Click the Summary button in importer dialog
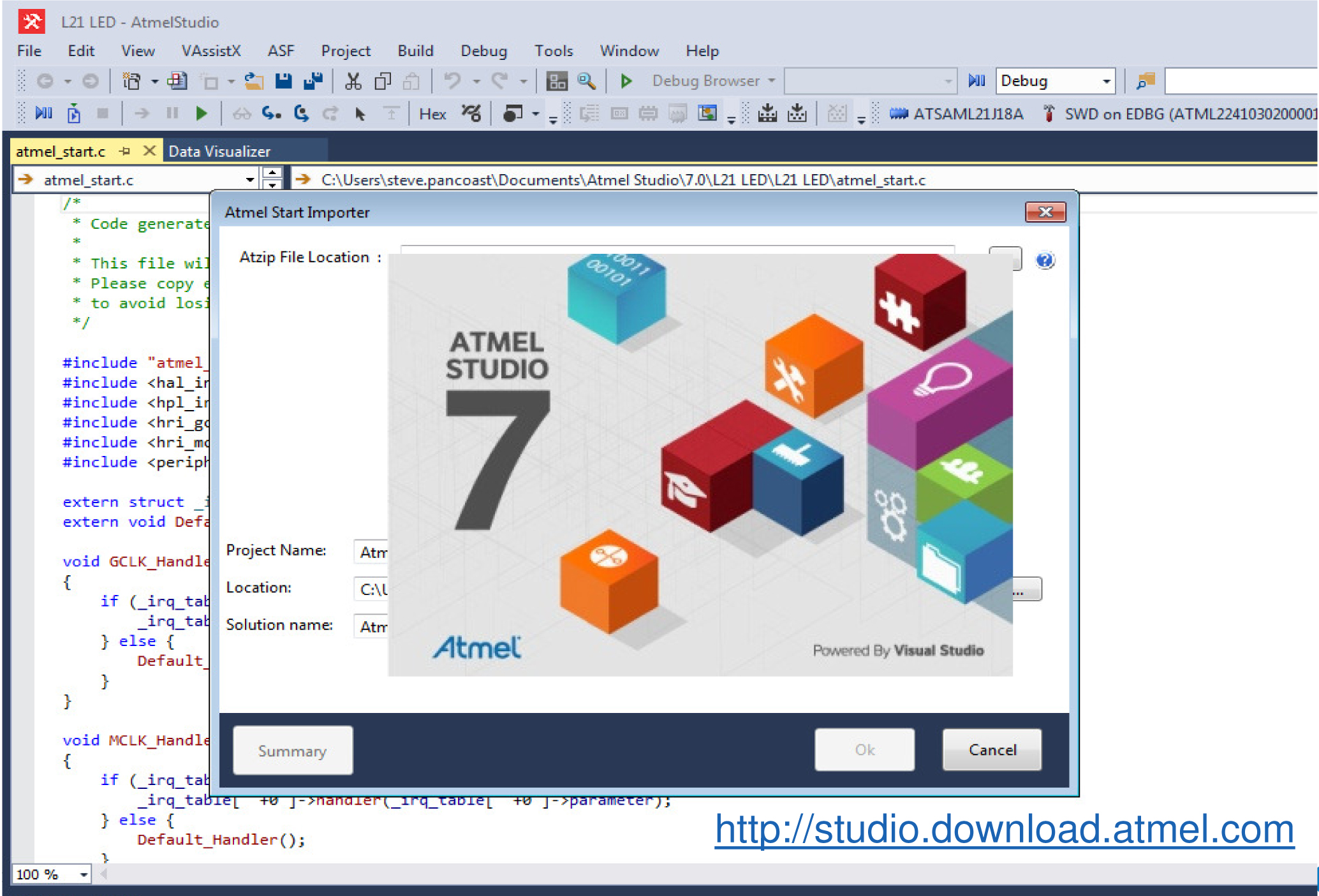 [x=293, y=751]
